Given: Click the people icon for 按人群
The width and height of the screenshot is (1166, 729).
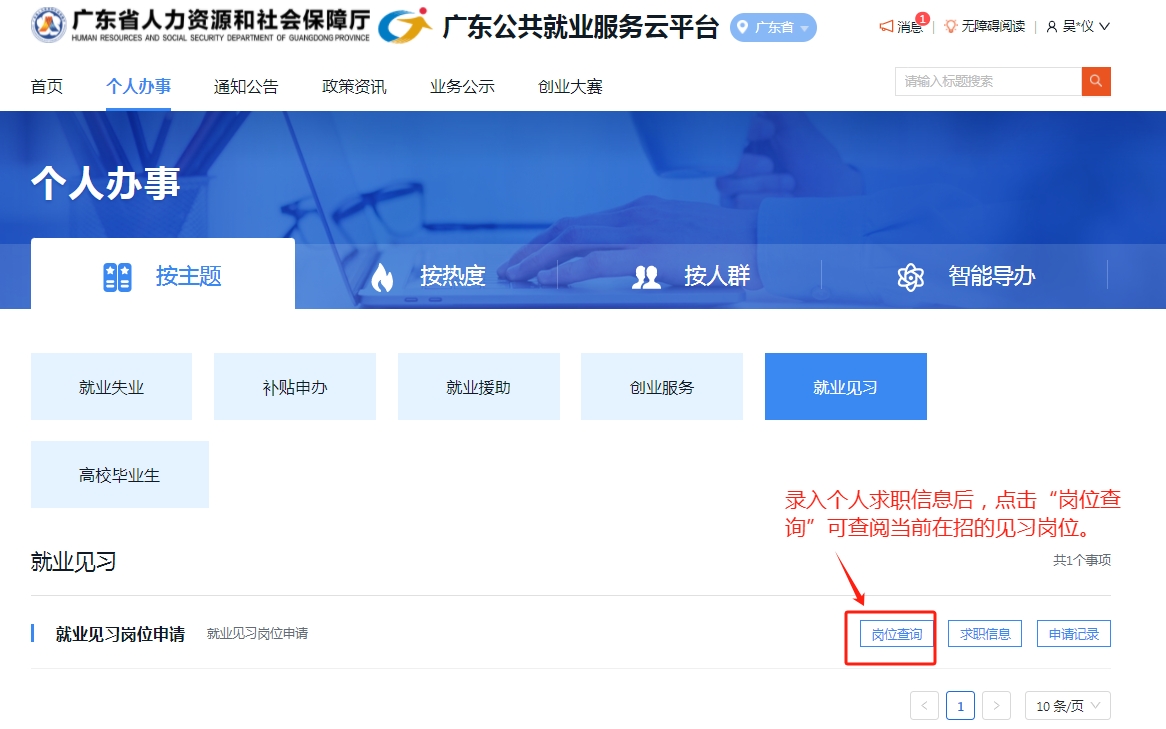Looking at the screenshot, I should tap(647, 277).
